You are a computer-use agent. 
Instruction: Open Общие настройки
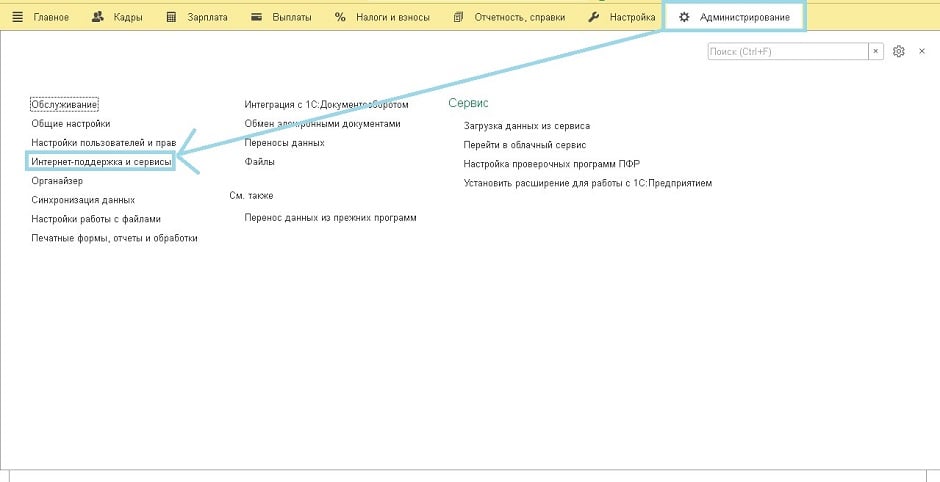(71, 123)
